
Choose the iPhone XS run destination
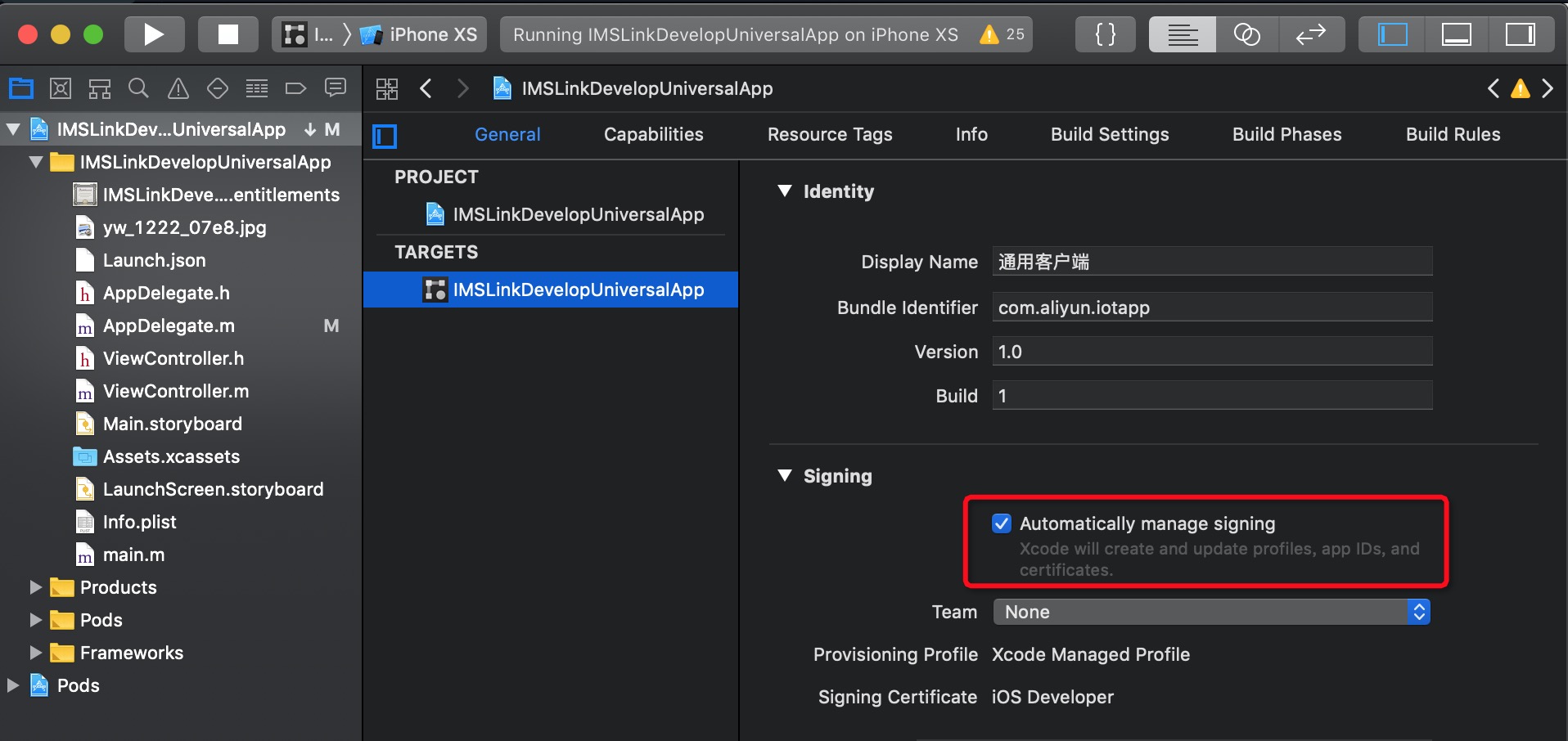tap(420, 34)
